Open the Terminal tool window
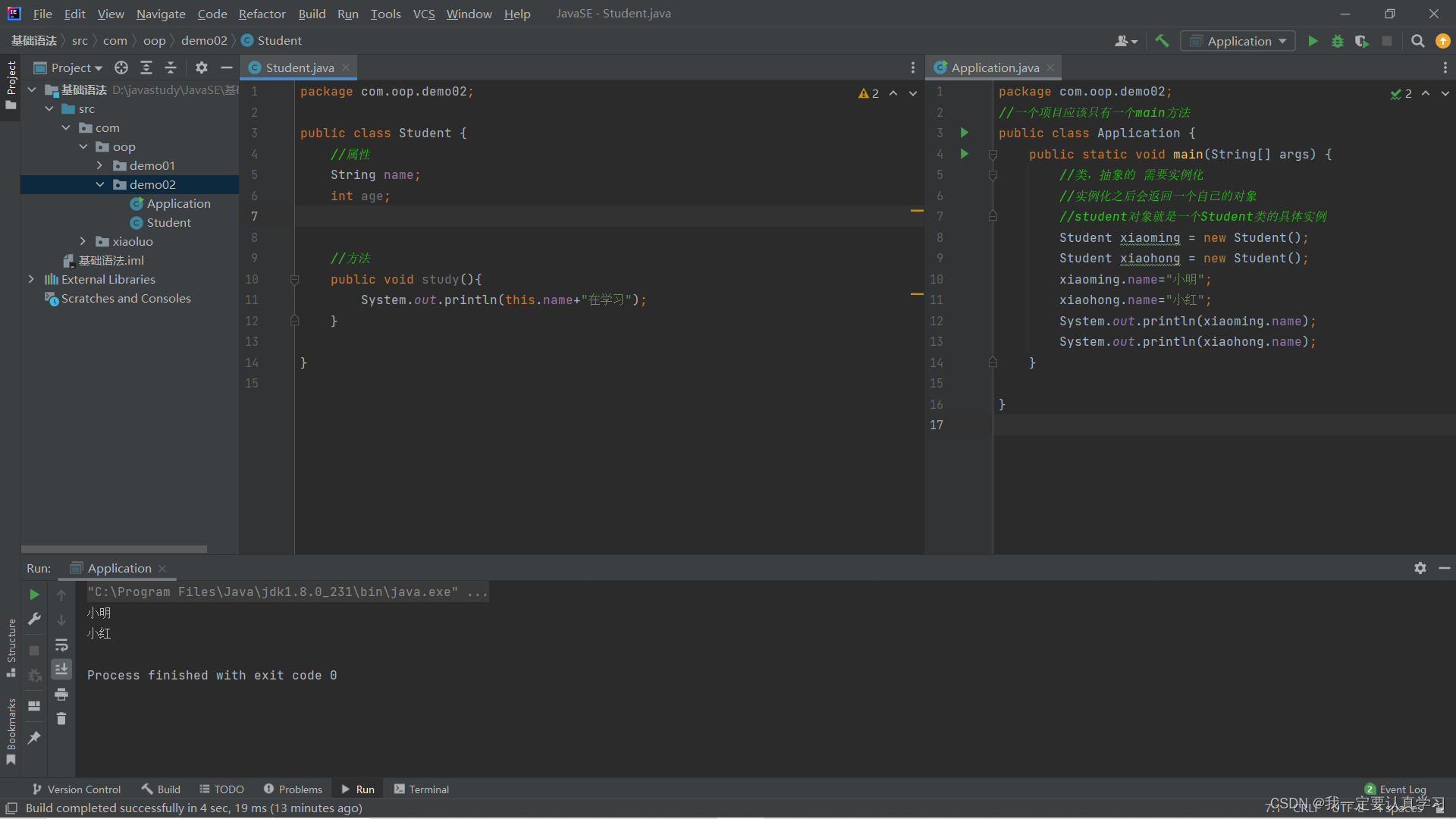The height and width of the screenshot is (819, 1456). [x=422, y=789]
